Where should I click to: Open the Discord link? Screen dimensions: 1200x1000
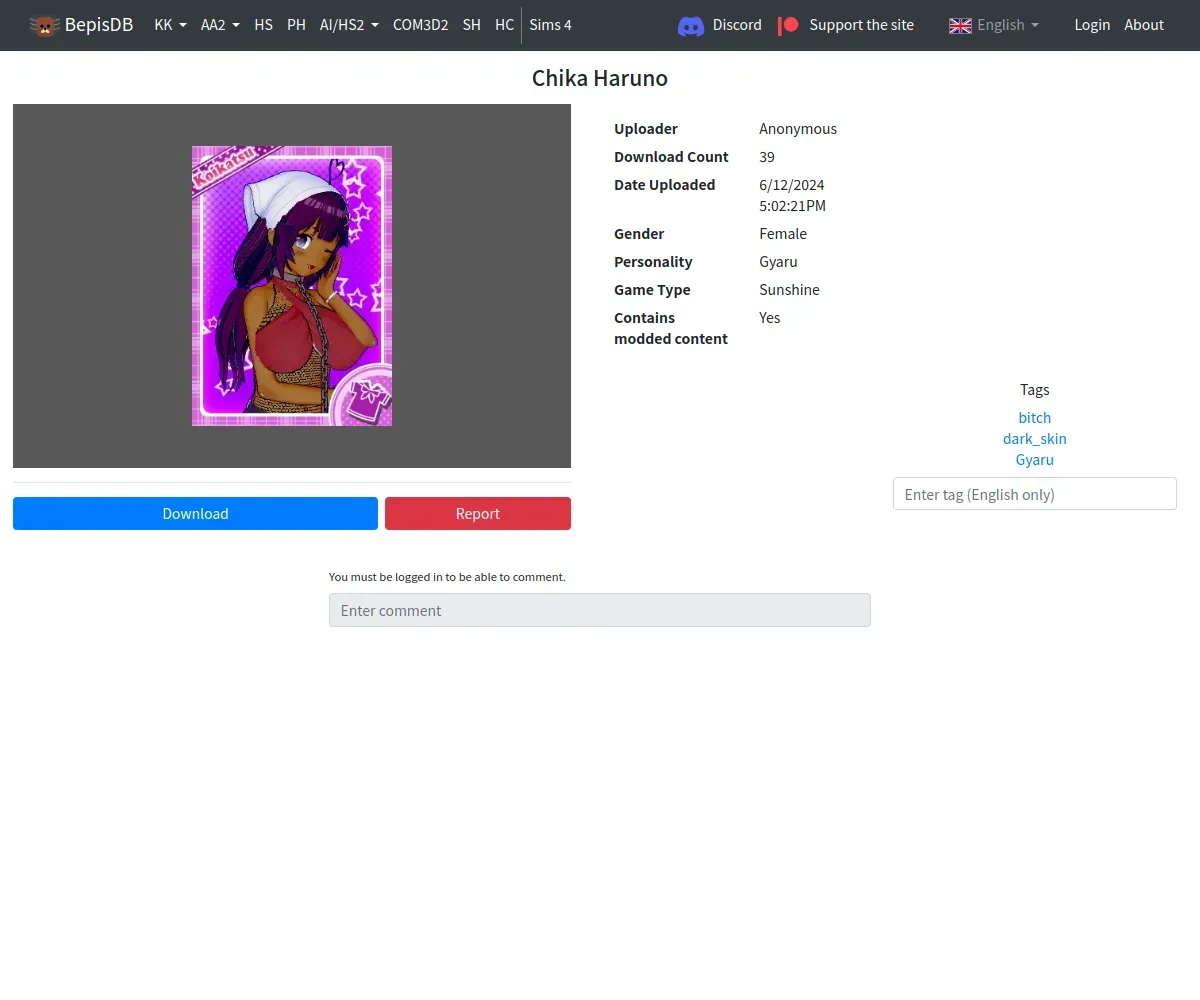[x=737, y=25]
